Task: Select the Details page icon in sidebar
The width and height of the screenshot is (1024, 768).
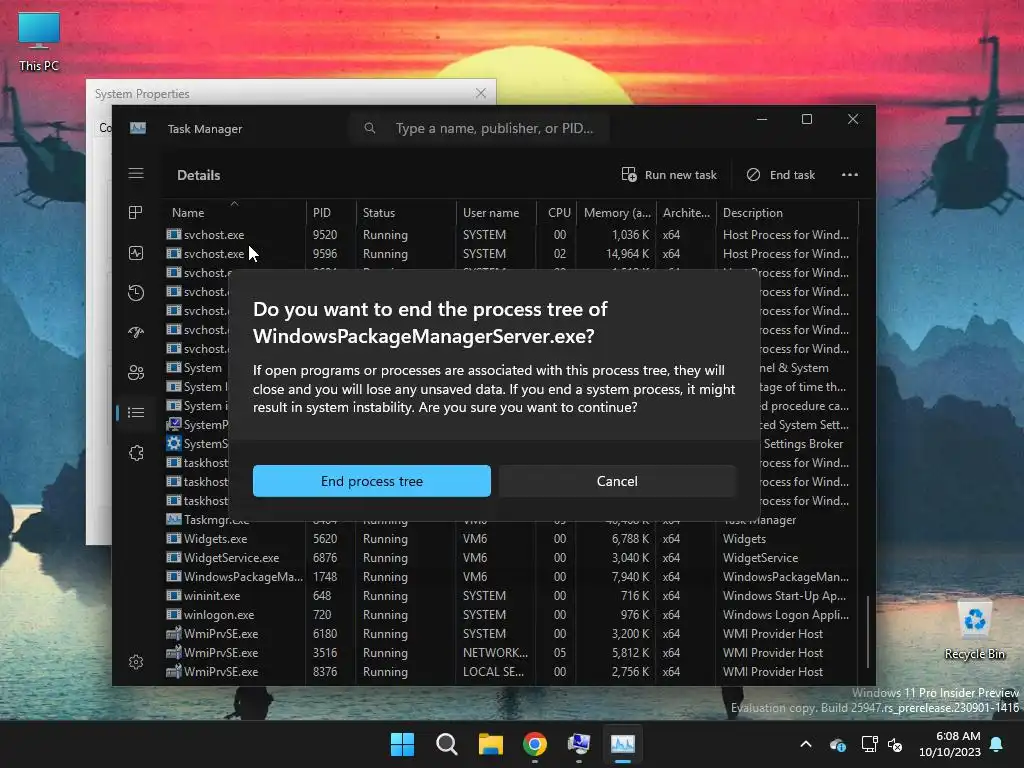Action: [x=136, y=412]
